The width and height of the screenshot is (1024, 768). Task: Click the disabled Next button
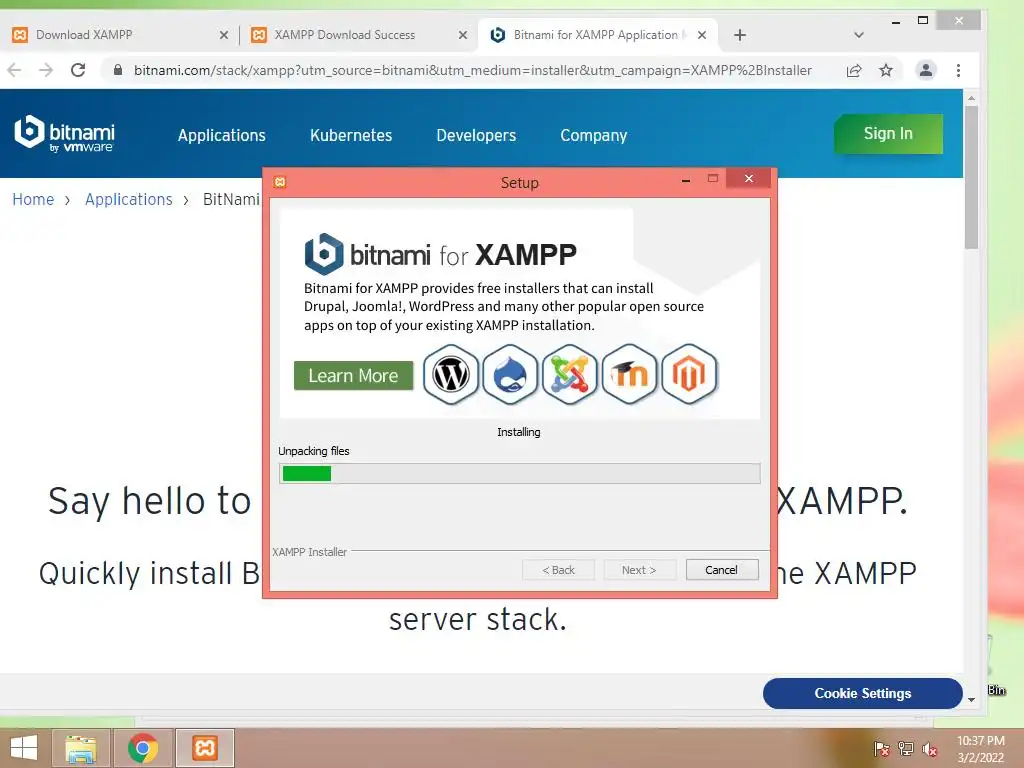pyautogui.click(x=640, y=569)
